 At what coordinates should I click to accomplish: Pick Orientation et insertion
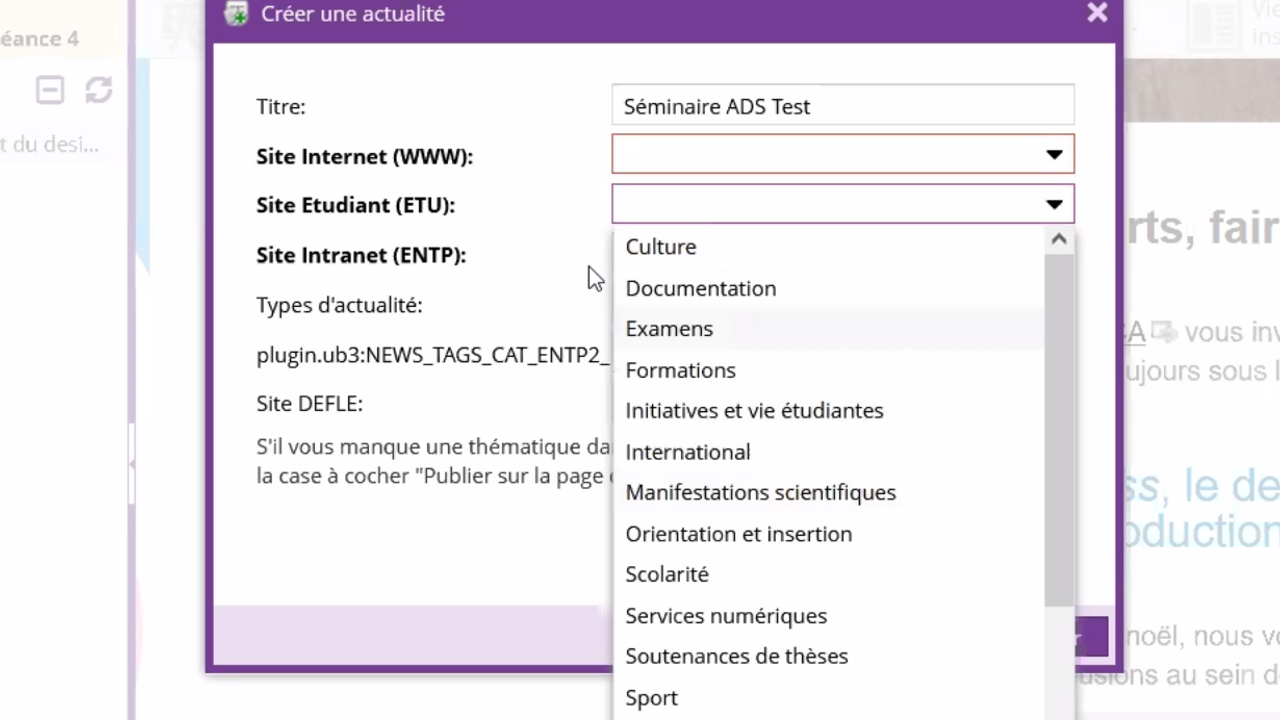pos(738,534)
